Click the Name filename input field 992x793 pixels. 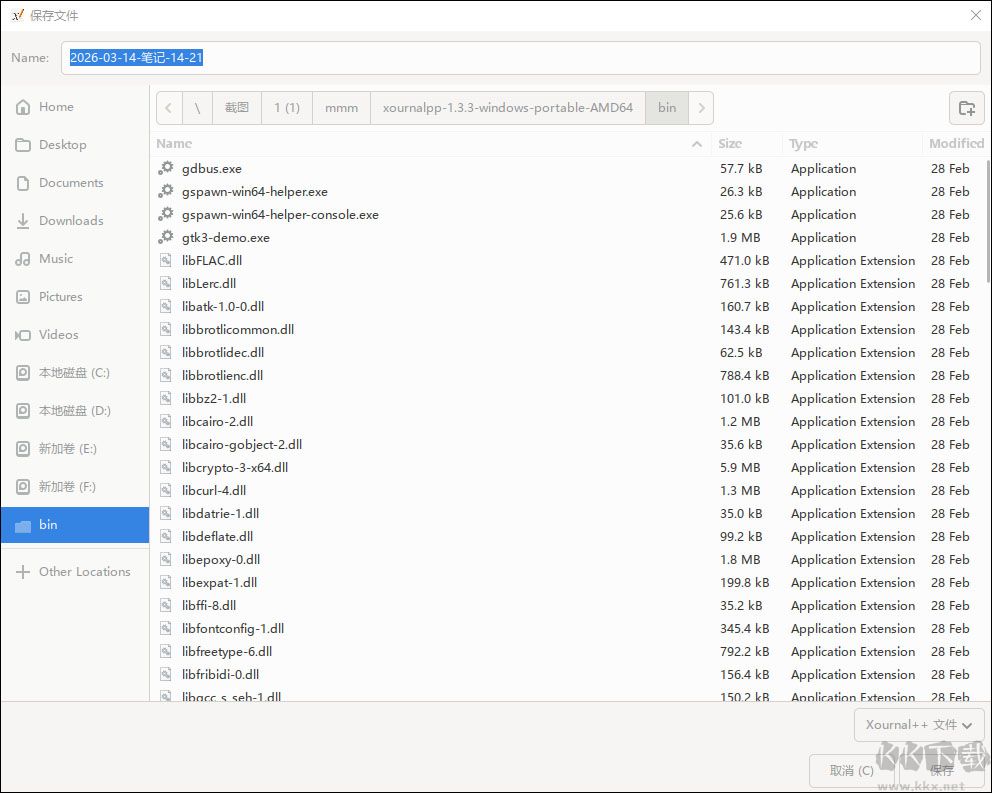click(521, 58)
